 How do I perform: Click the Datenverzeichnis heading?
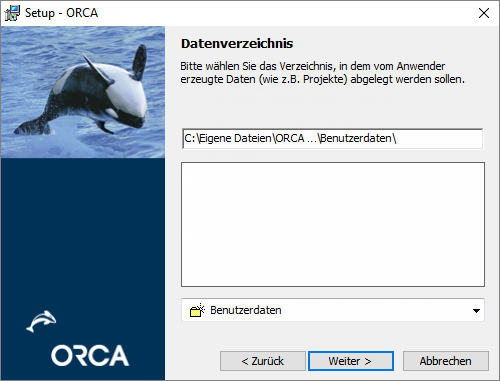237,43
